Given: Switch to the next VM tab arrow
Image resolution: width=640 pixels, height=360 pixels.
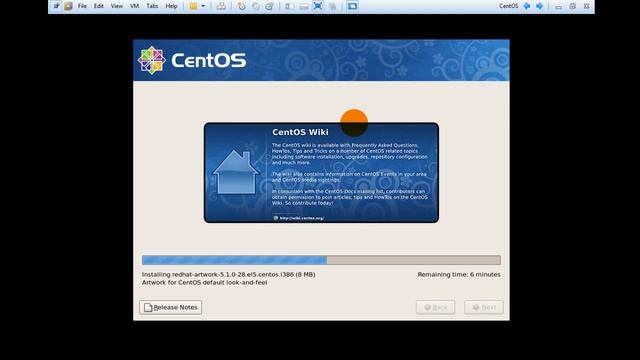Looking at the screenshot, I should pyautogui.click(x=540, y=6).
